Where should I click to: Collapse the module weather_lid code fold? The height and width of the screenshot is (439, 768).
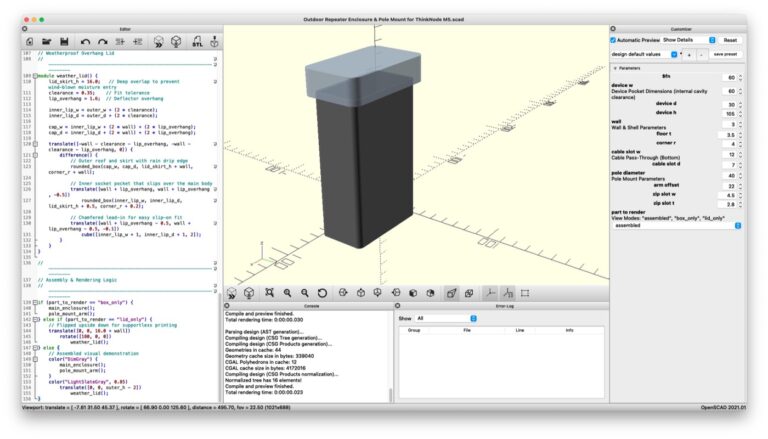coord(35,76)
